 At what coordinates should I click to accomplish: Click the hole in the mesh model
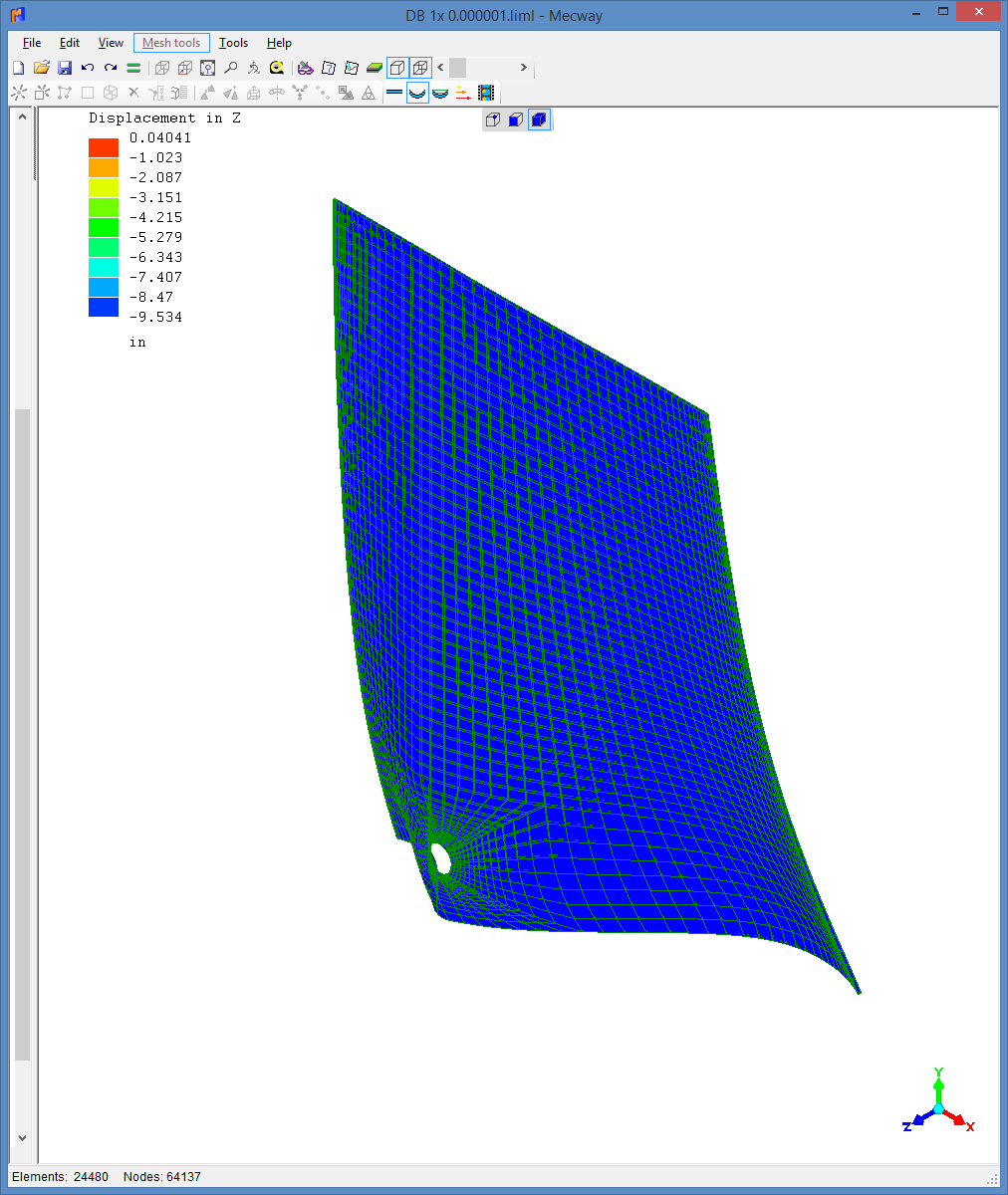(x=440, y=858)
